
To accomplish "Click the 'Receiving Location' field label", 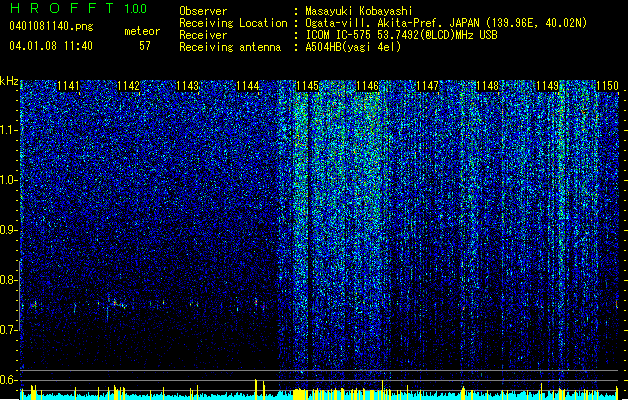I will tap(233, 23).
